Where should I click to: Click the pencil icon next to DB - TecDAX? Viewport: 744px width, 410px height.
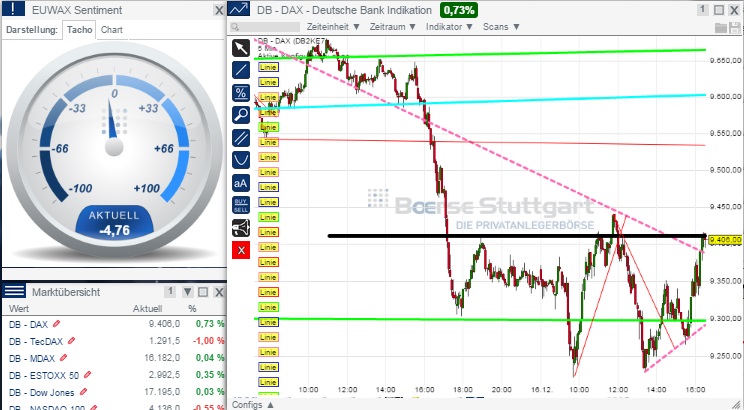point(71,341)
